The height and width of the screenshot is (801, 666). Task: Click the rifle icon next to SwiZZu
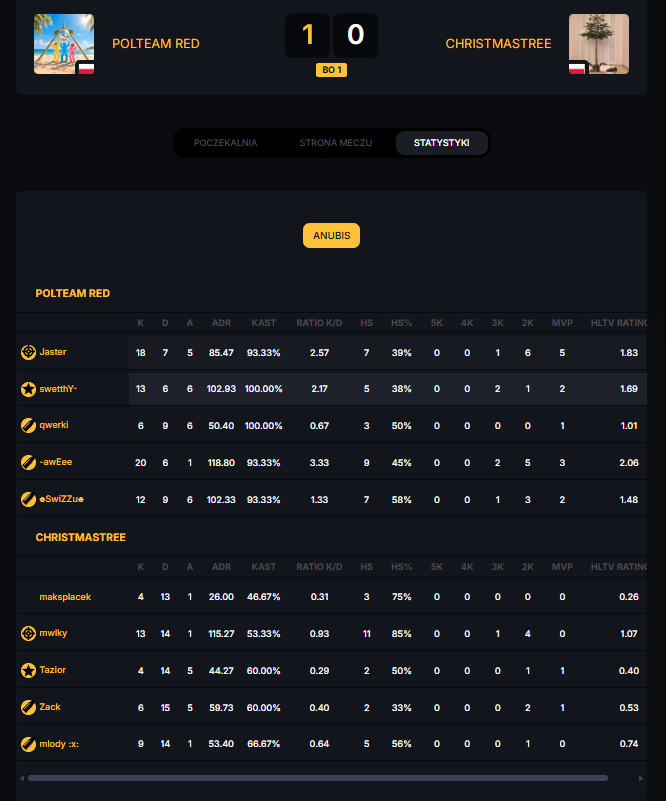(x=28, y=499)
